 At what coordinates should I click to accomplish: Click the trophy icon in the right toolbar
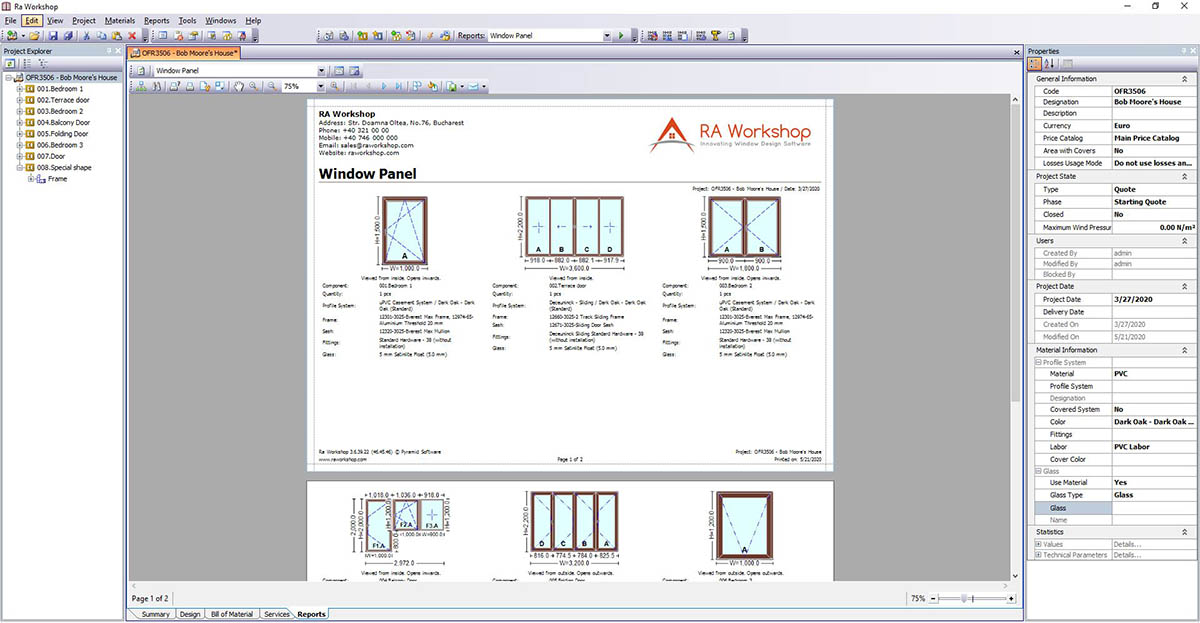tap(716, 36)
